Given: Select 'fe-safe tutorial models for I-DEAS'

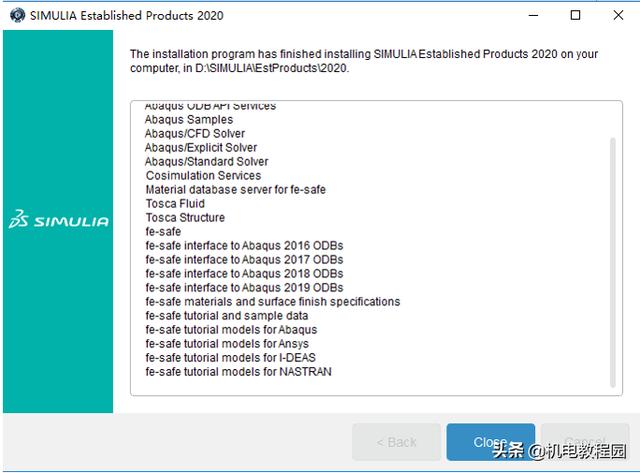Looking at the screenshot, I should tap(231, 358).
